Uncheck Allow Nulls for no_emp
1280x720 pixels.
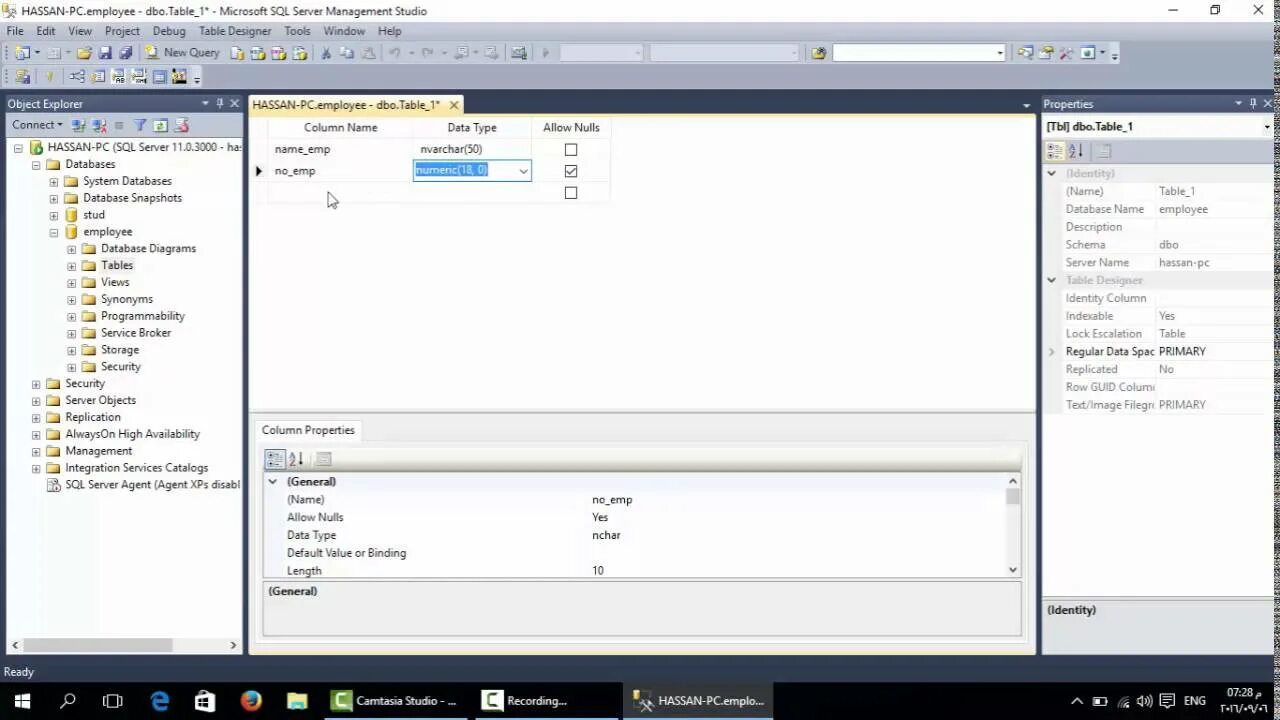pos(571,171)
